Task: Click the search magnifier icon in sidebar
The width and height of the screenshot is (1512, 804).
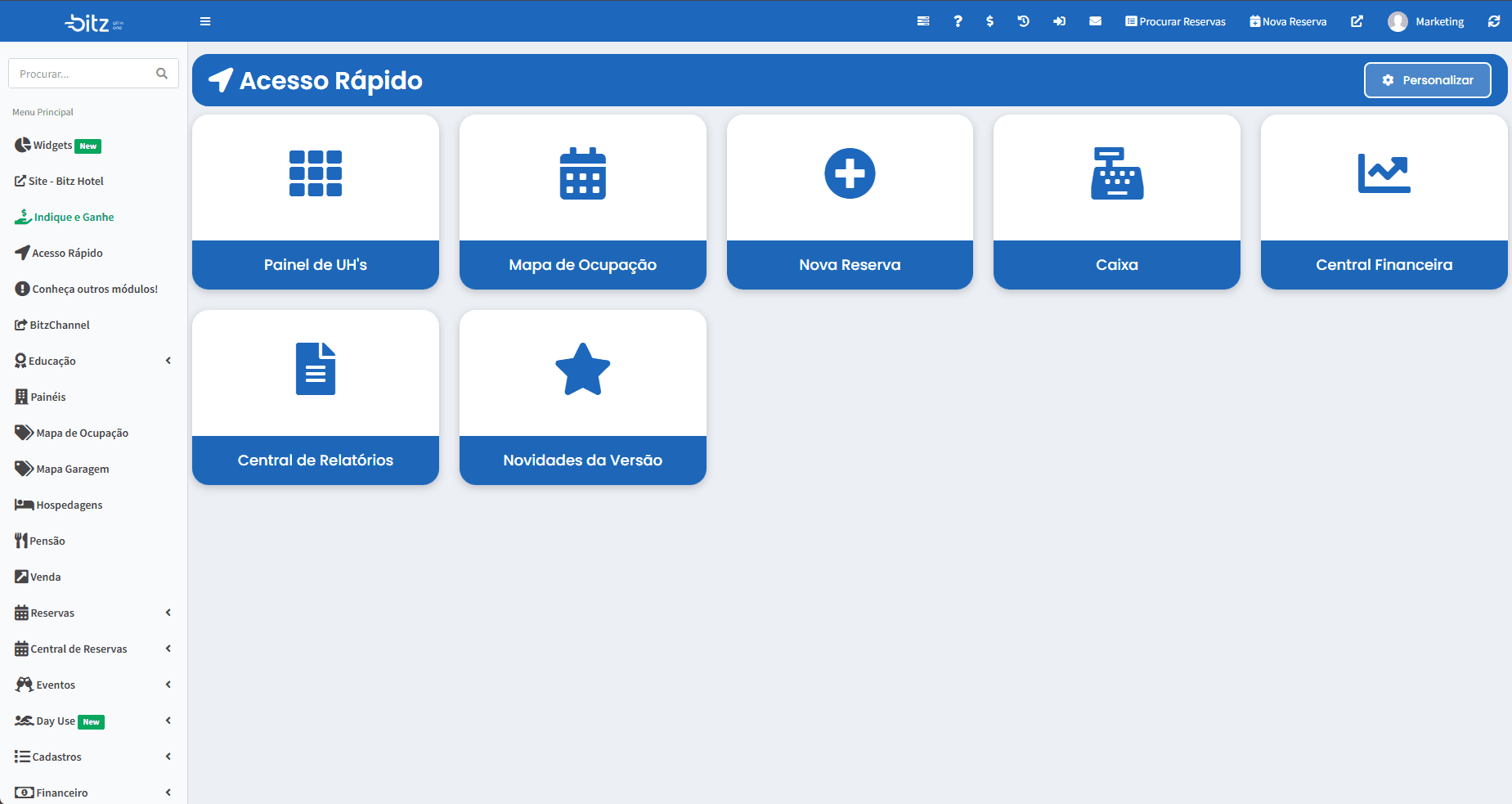Action: tap(162, 74)
